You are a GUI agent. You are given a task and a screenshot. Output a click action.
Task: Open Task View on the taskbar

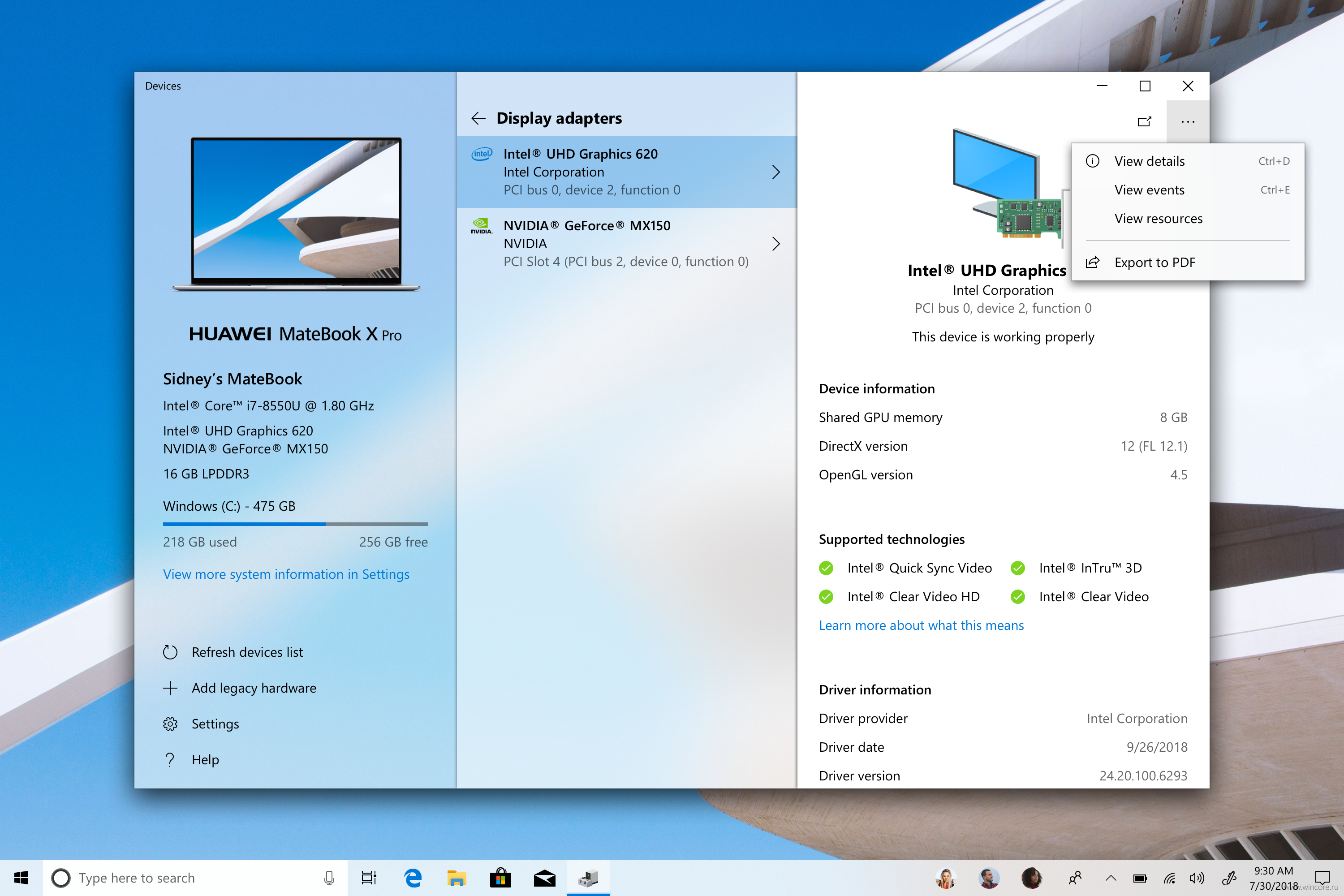[369, 878]
